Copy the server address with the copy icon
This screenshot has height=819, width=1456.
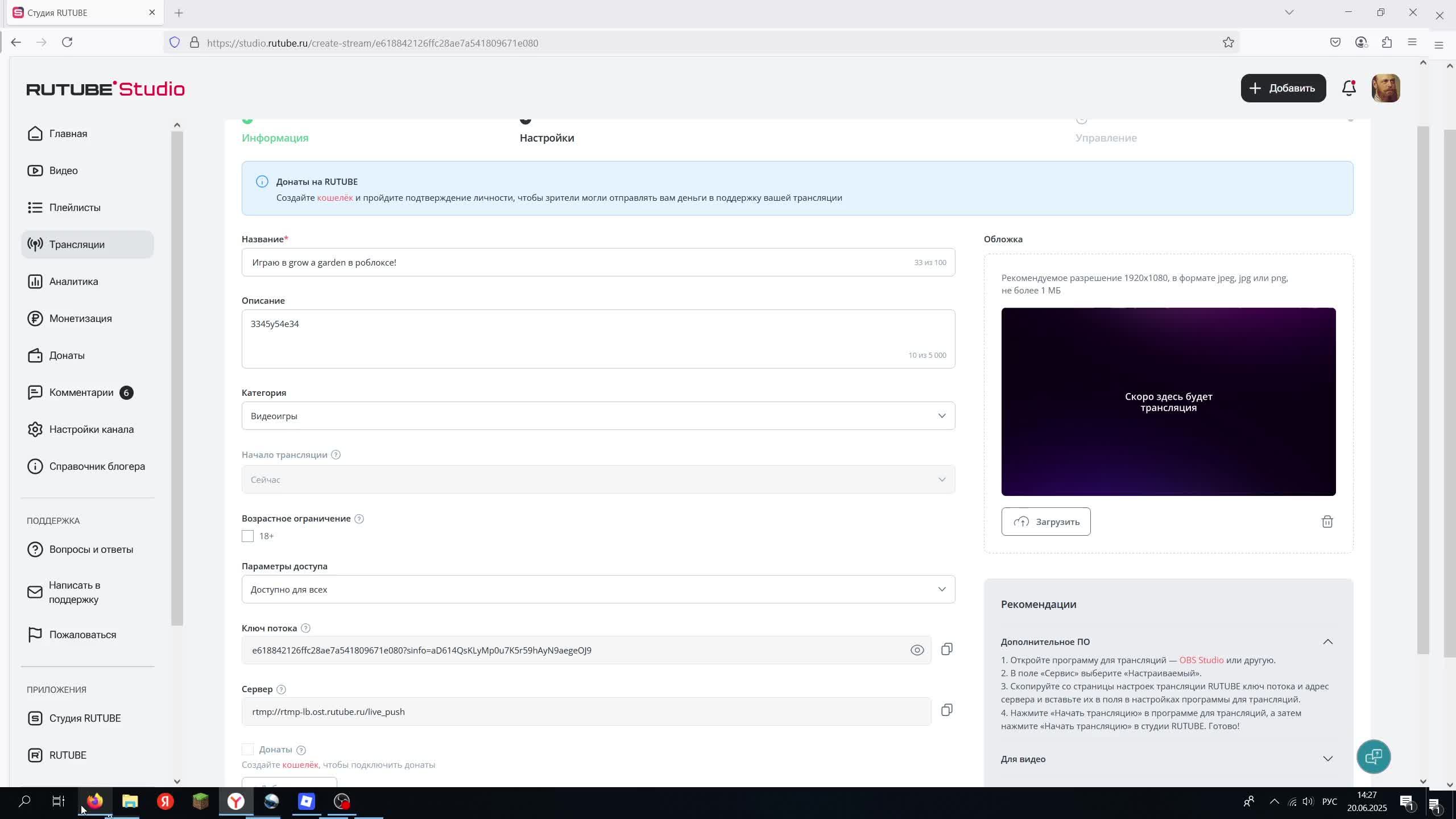pyautogui.click(x=946, y=710)
